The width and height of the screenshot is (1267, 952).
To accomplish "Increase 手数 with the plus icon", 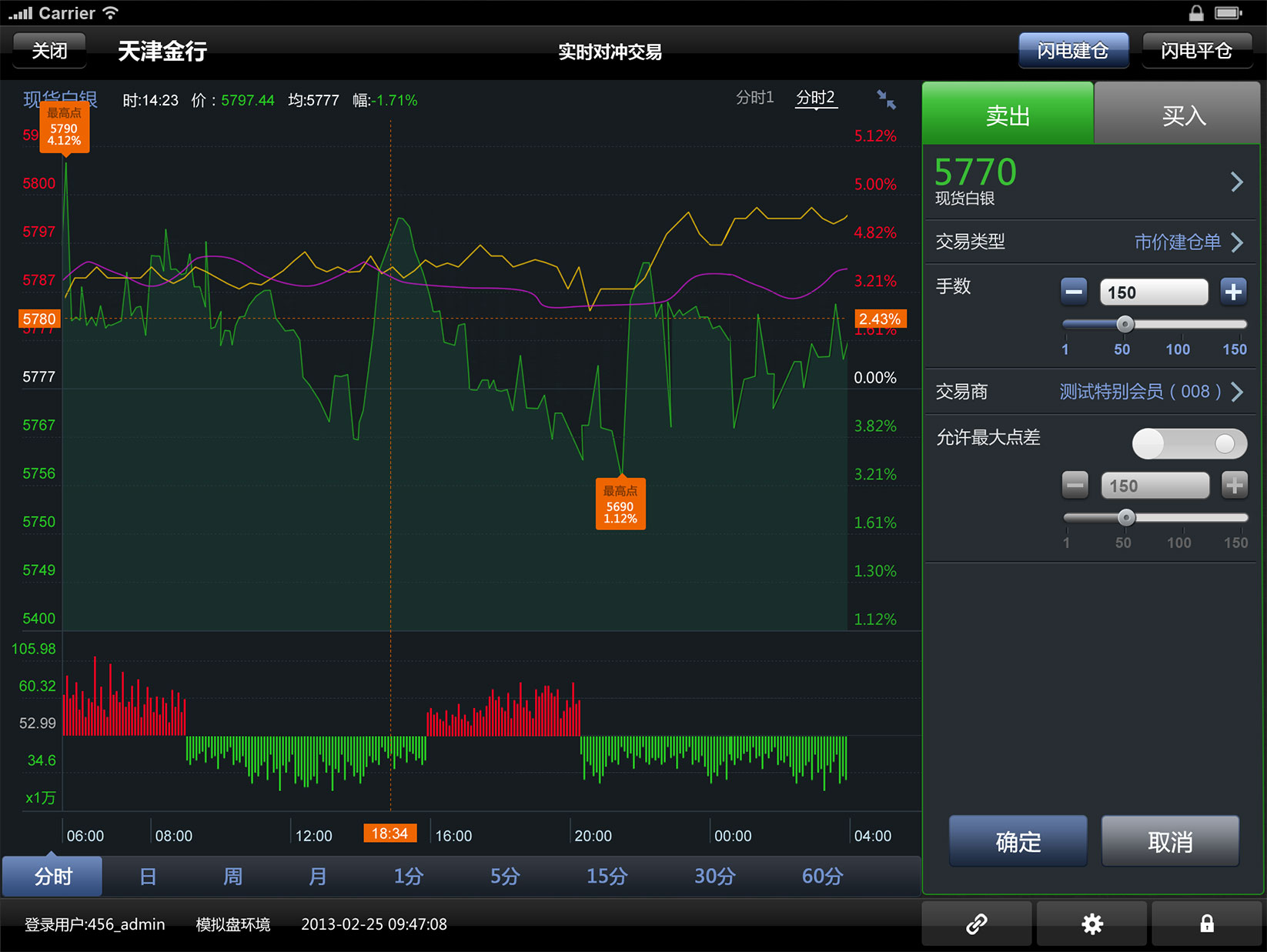I will tap(1232, 292).
